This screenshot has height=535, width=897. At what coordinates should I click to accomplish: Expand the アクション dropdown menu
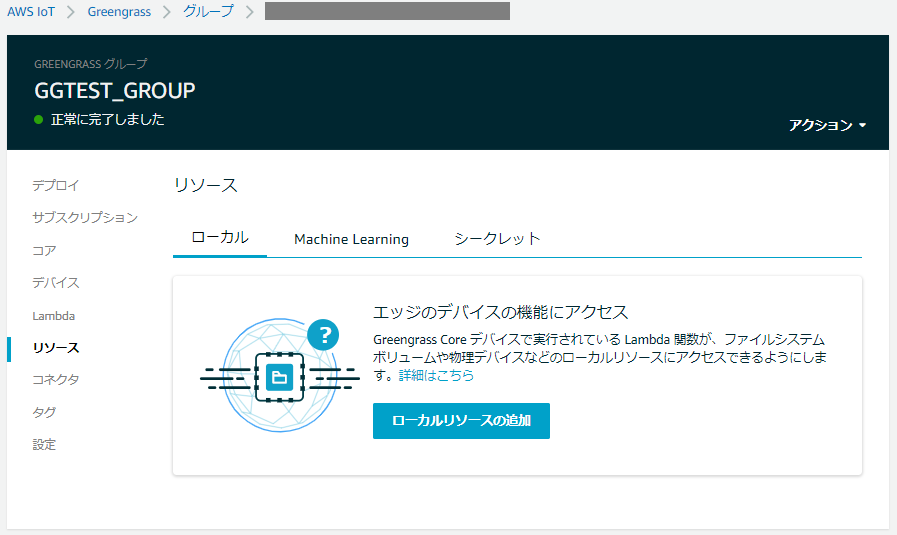coord(827,125)
